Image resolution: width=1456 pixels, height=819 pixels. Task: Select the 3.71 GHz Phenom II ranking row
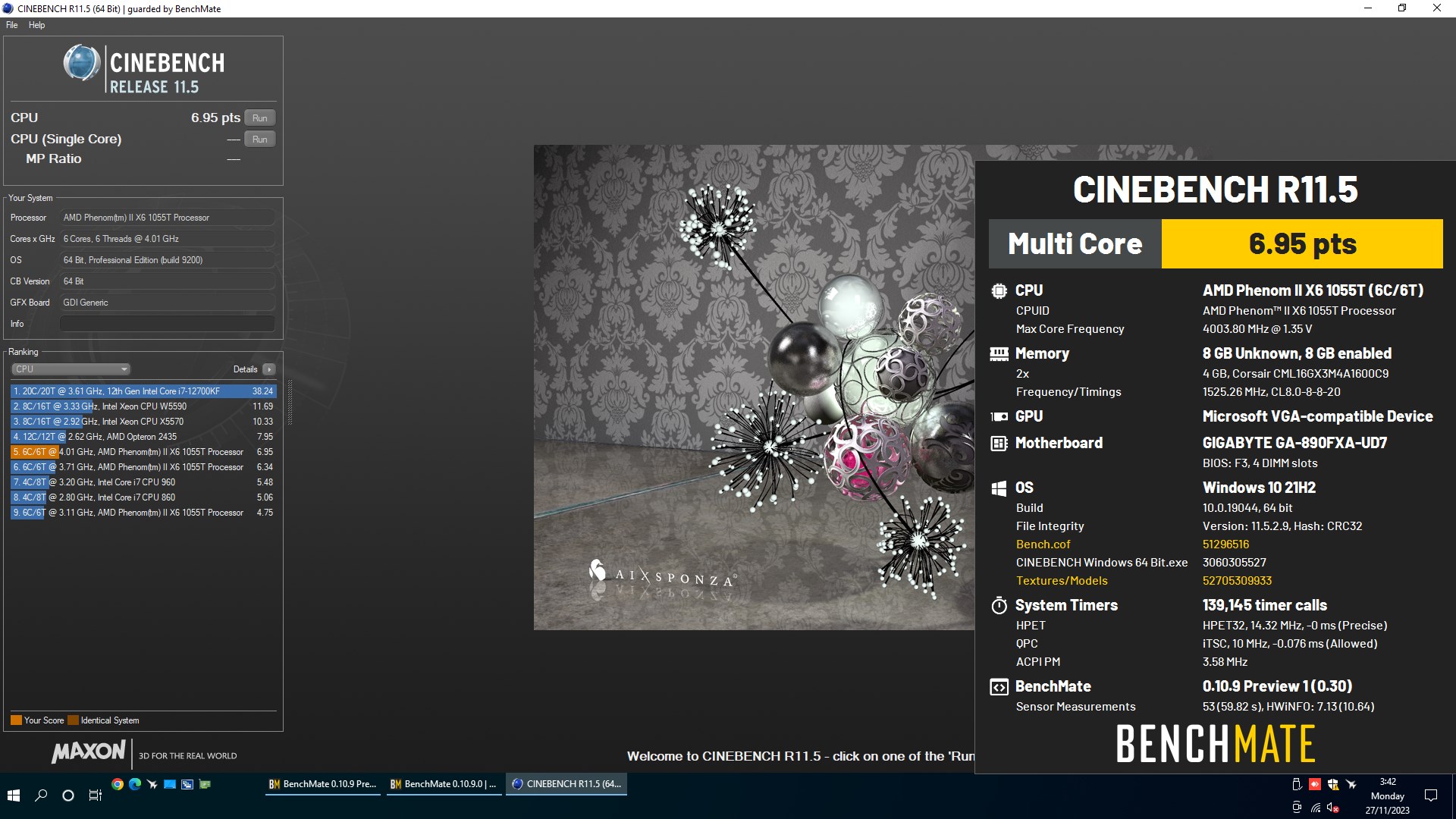tap(143, 467)
